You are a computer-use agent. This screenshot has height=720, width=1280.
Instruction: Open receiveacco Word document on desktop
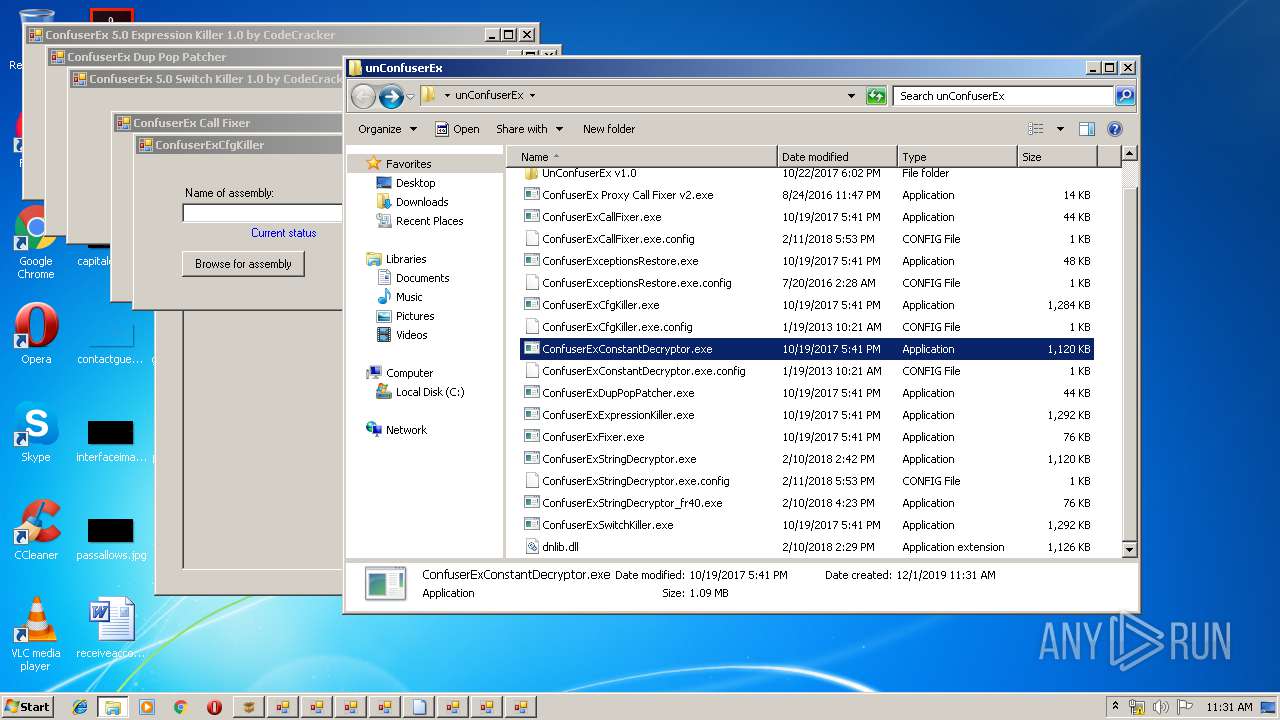pyautogui.click(x=111, y=628)
